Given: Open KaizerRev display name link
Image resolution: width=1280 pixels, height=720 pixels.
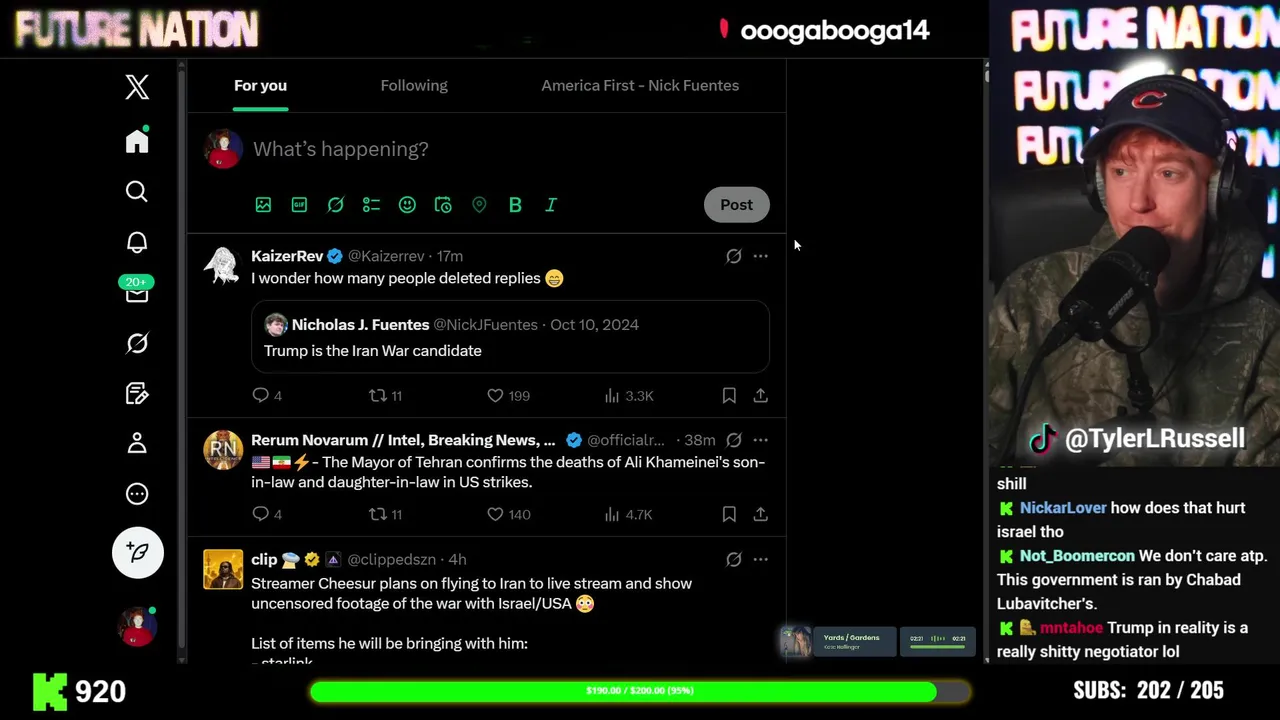Looking at the screenshot, I should click(x=287, y=256).
